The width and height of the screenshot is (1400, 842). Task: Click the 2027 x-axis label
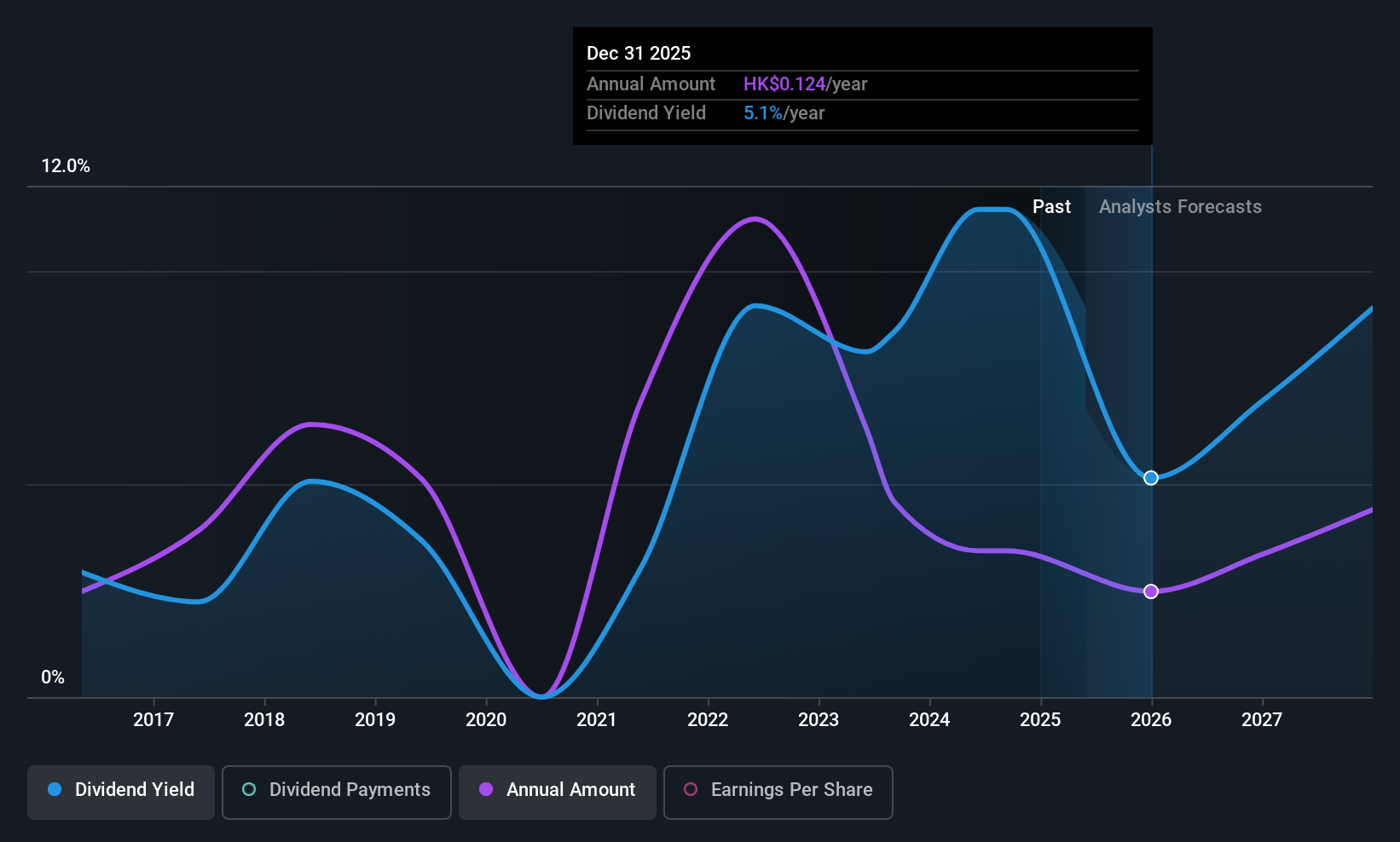[1262, 719]
